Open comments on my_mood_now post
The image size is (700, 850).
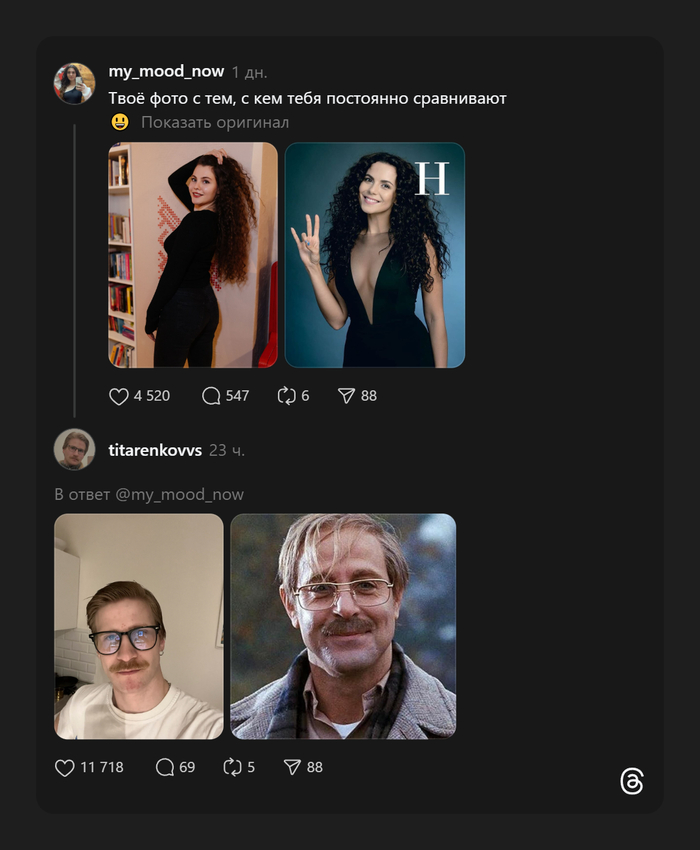pyautogui.click(x=211, y=396)
